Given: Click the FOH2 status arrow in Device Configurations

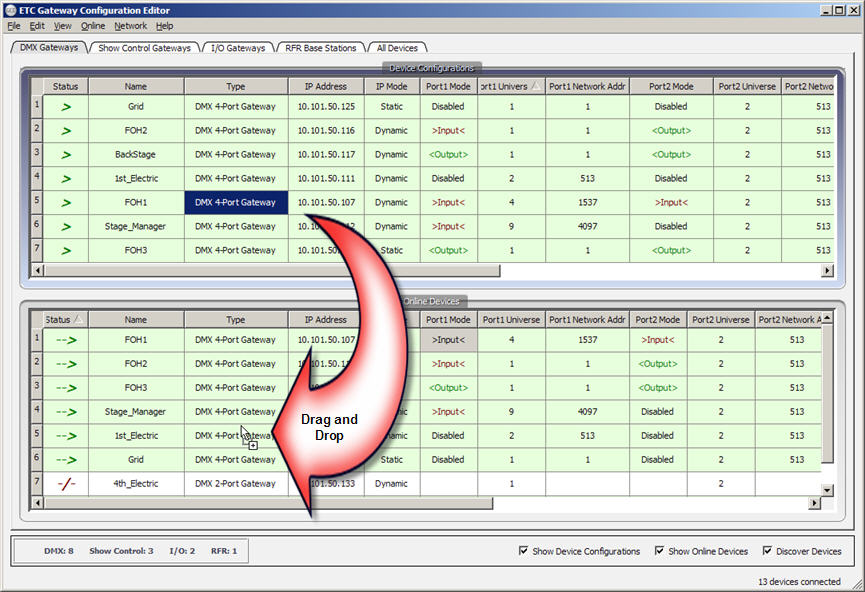Looking at the screenshot, I should tap(66, 131).
